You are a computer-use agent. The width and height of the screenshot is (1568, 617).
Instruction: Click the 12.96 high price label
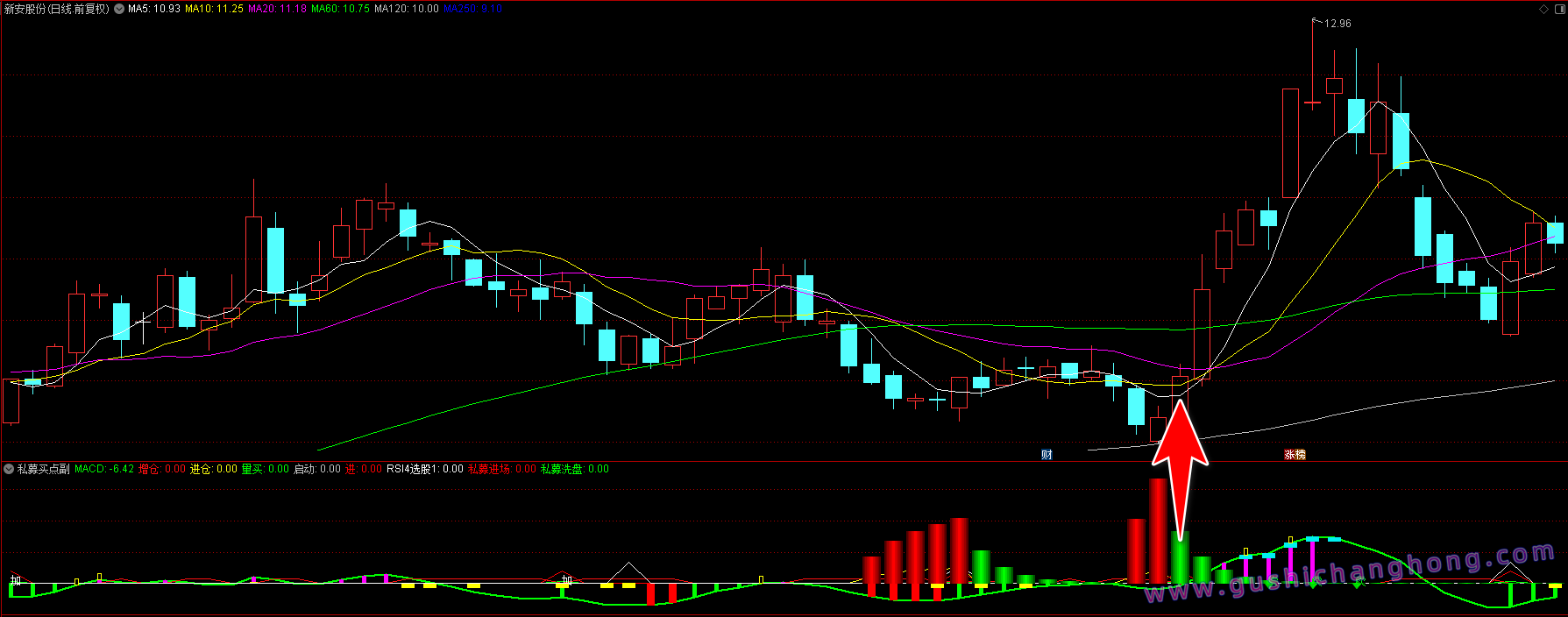1337,24
